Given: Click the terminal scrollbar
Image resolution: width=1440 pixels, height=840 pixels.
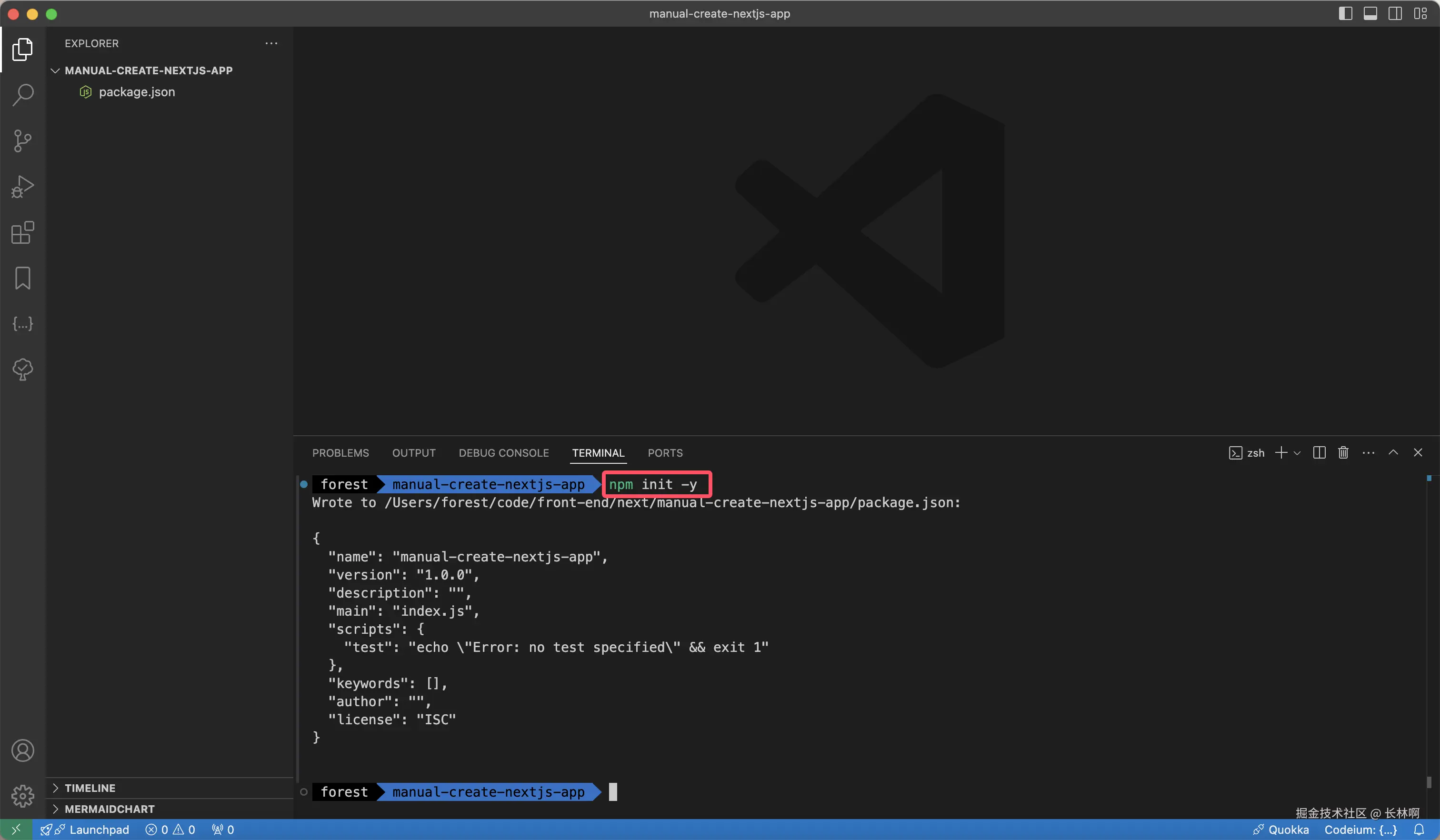Looking at the screenshot, I should [x=1429, y=782].
